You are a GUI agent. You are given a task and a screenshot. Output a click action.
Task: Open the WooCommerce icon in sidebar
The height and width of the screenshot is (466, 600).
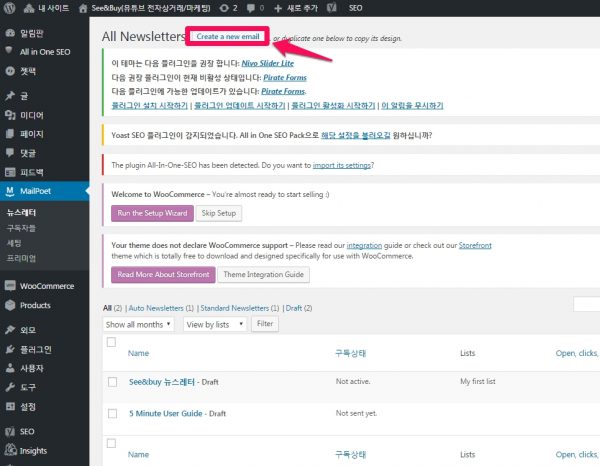point(10,285)
